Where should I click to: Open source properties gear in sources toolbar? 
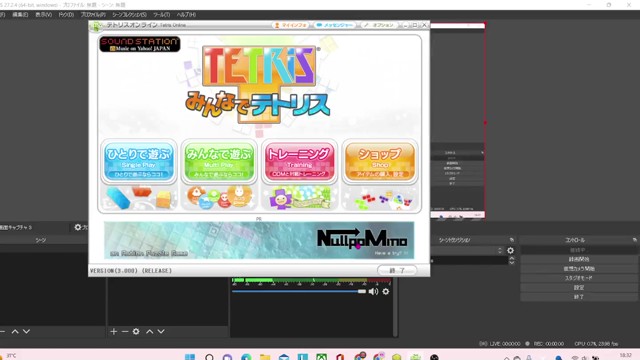[x=136, y=331]
